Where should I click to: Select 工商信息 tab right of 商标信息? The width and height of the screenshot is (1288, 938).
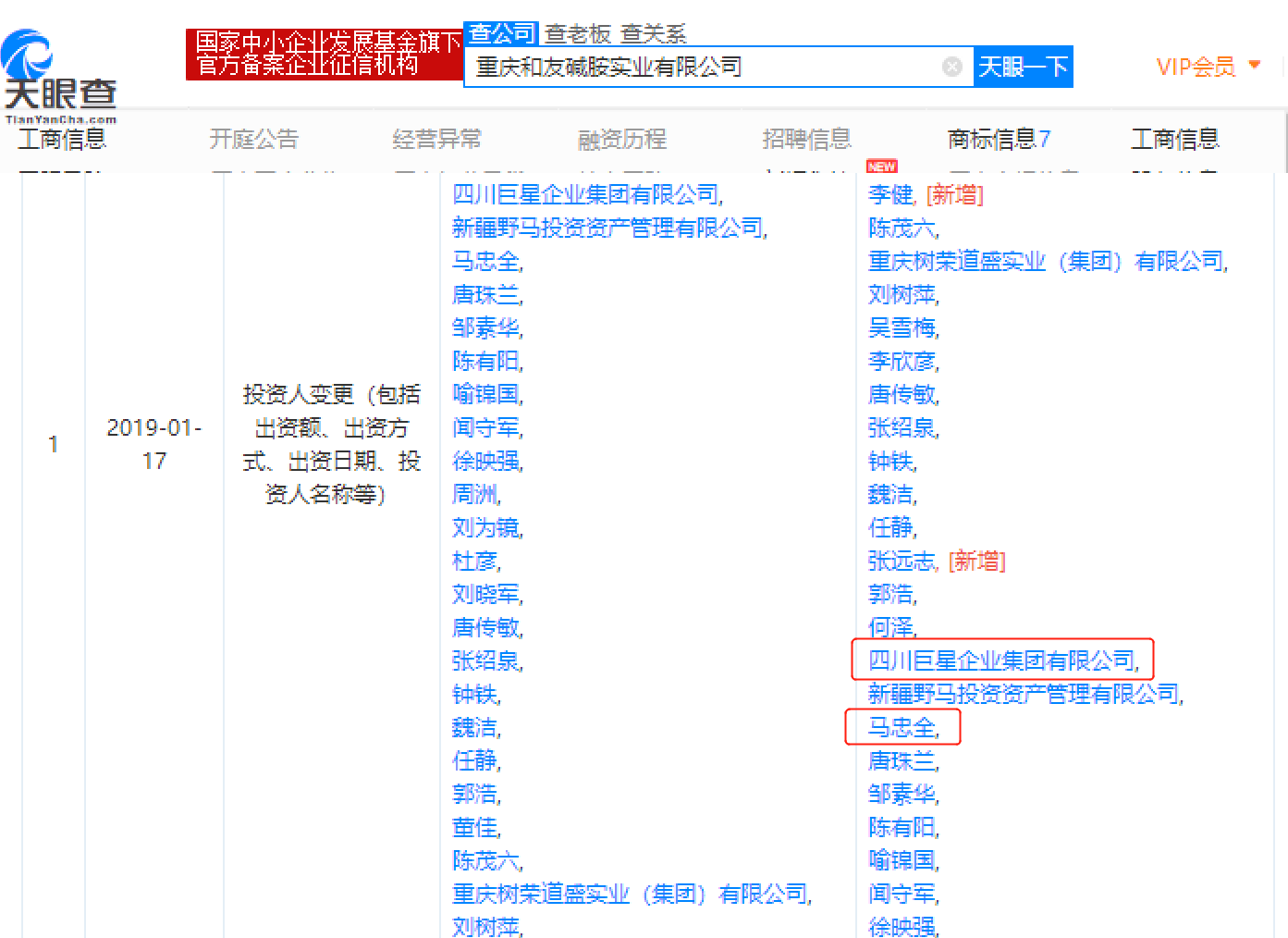(x=1175, y=139)
